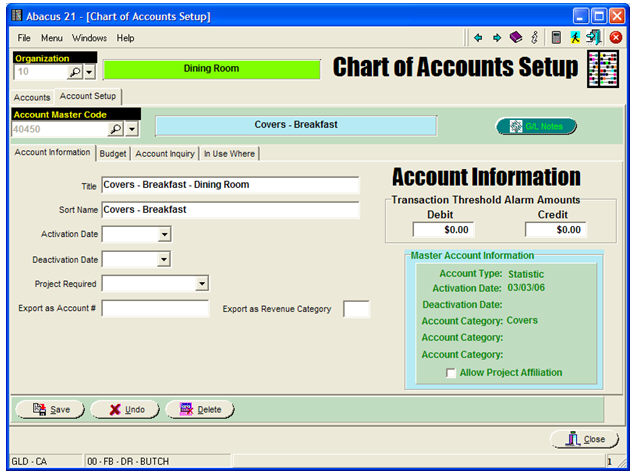Click the Sort Name input field

(x=230, y=210)
